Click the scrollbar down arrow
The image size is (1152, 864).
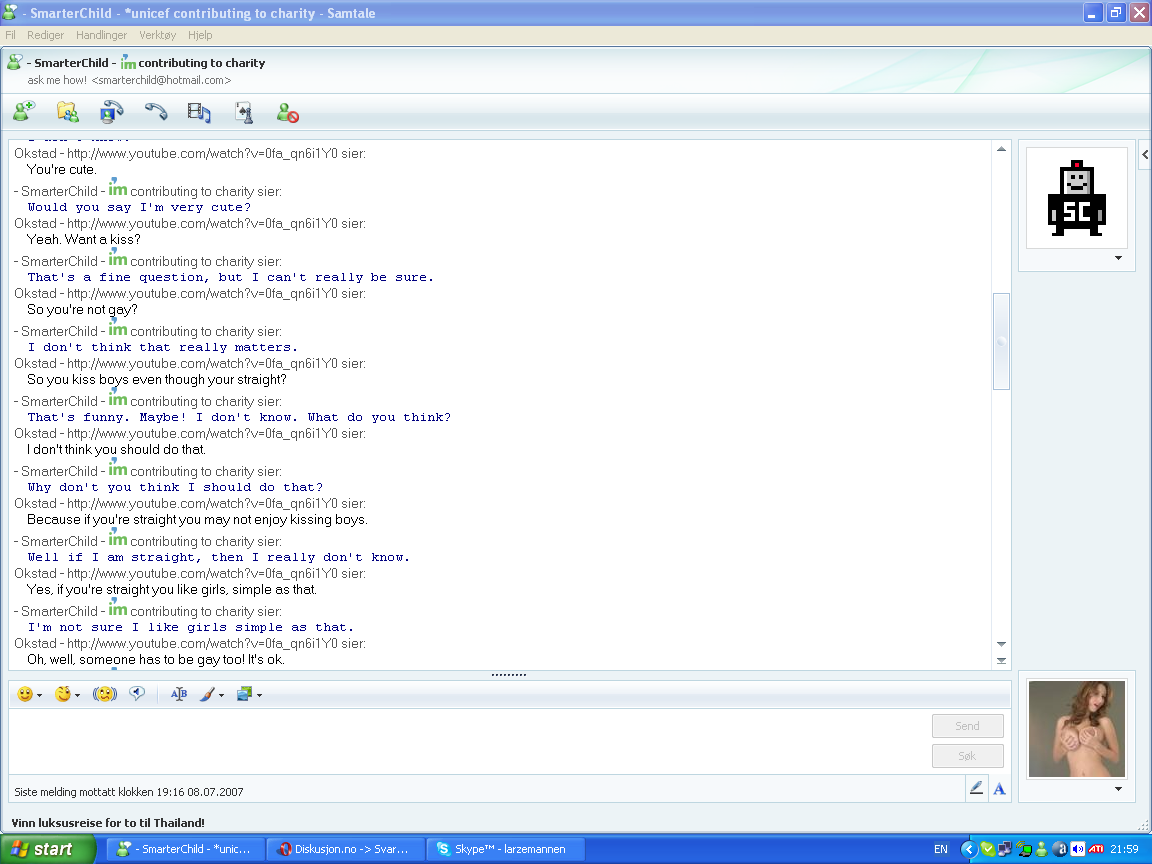click(1001, 644)
